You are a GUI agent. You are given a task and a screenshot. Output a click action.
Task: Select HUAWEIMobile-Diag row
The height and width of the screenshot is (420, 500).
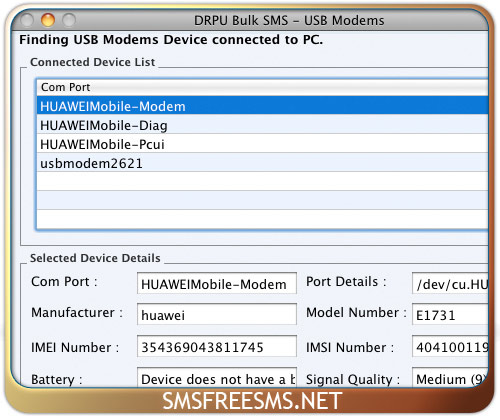click(262, 125)
